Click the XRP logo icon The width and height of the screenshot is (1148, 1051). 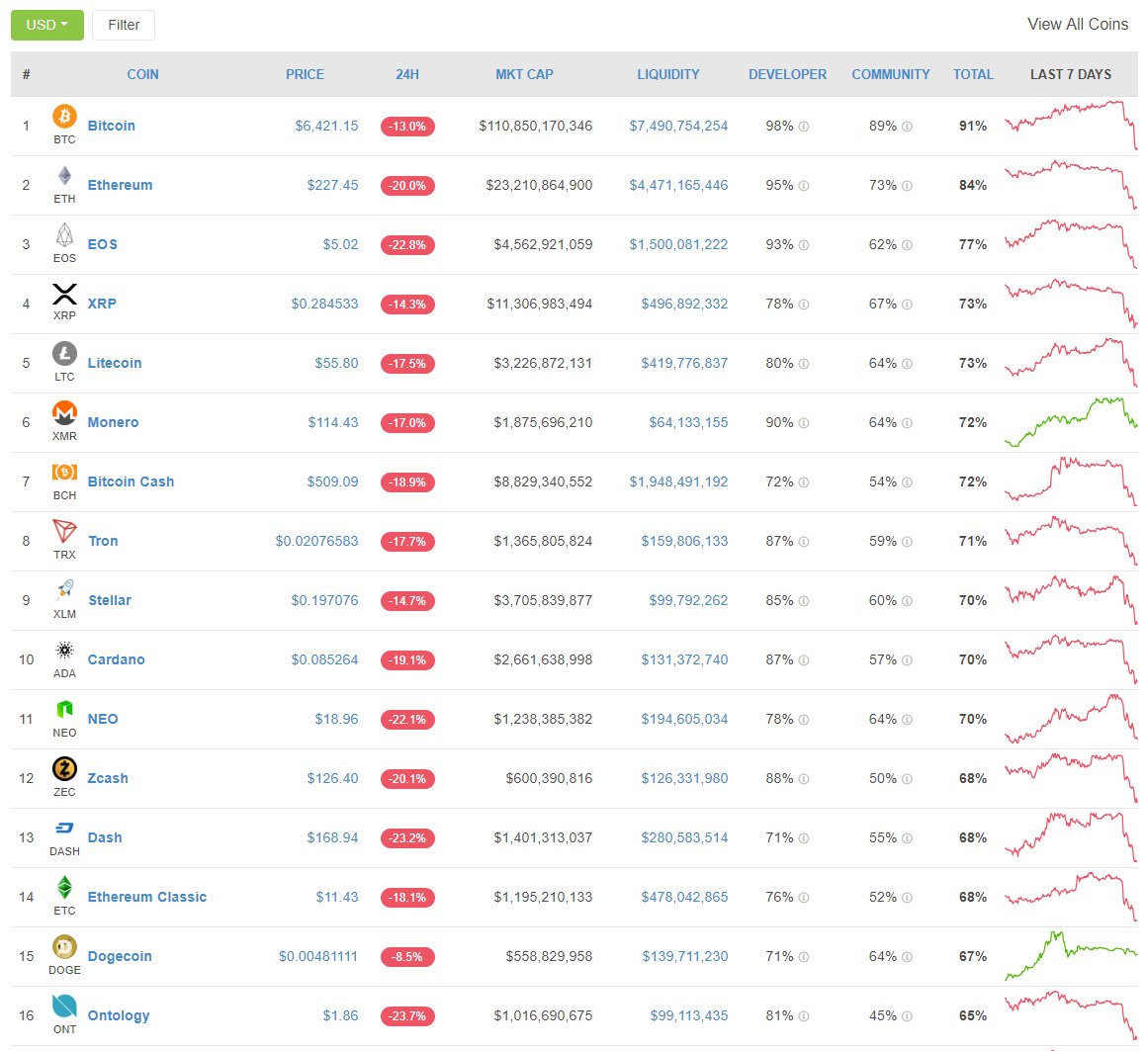(64, 295)
